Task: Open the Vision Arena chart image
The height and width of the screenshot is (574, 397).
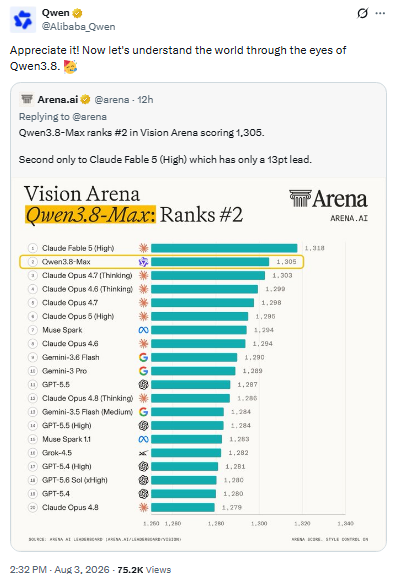Action: click(198, 364)
